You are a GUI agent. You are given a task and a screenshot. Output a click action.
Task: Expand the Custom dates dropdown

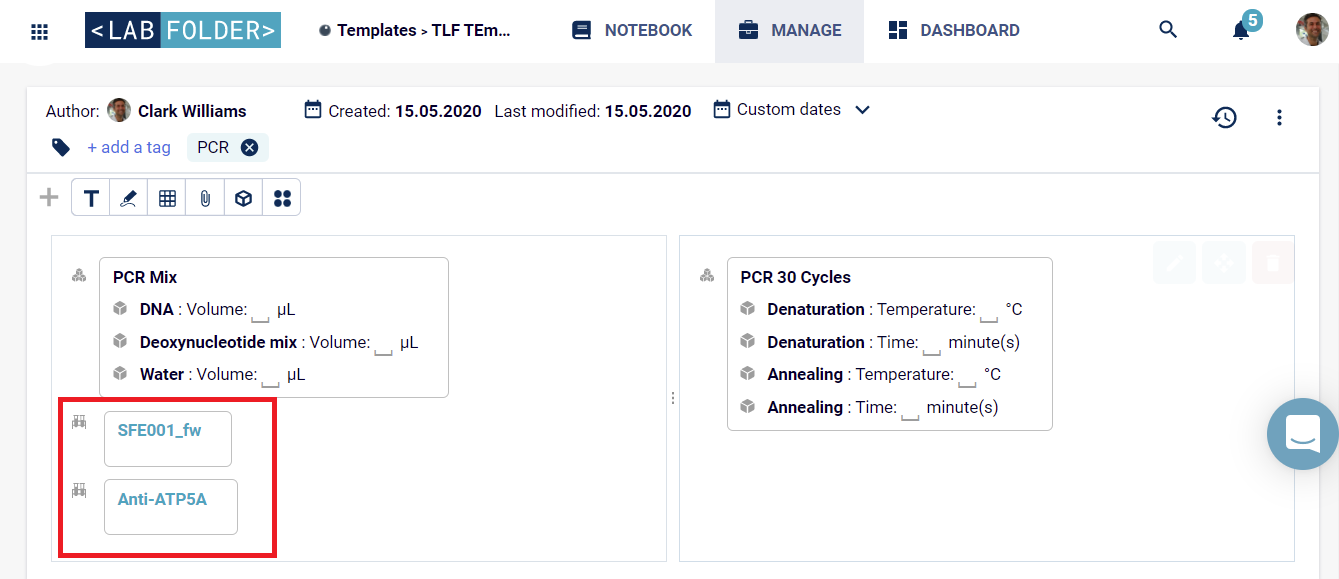click(792, 110)
